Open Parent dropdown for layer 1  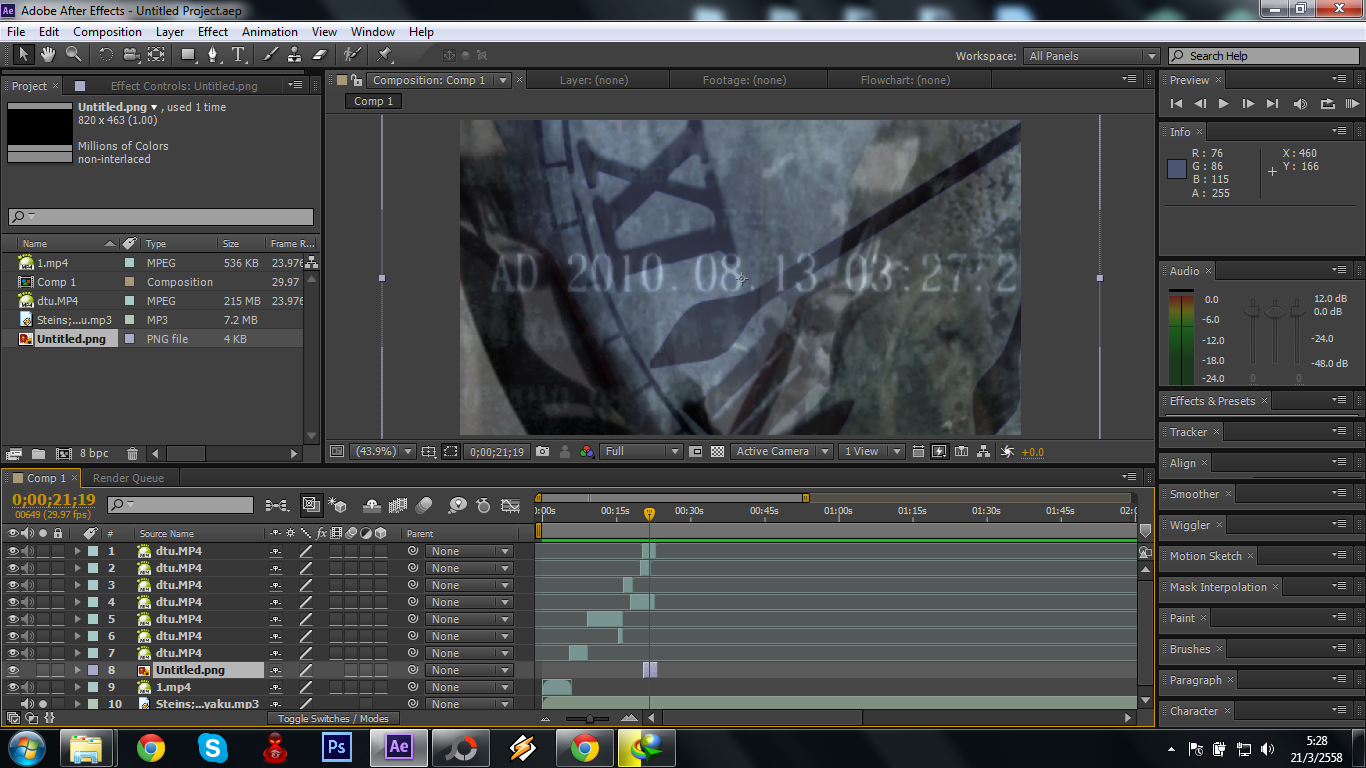469,551
